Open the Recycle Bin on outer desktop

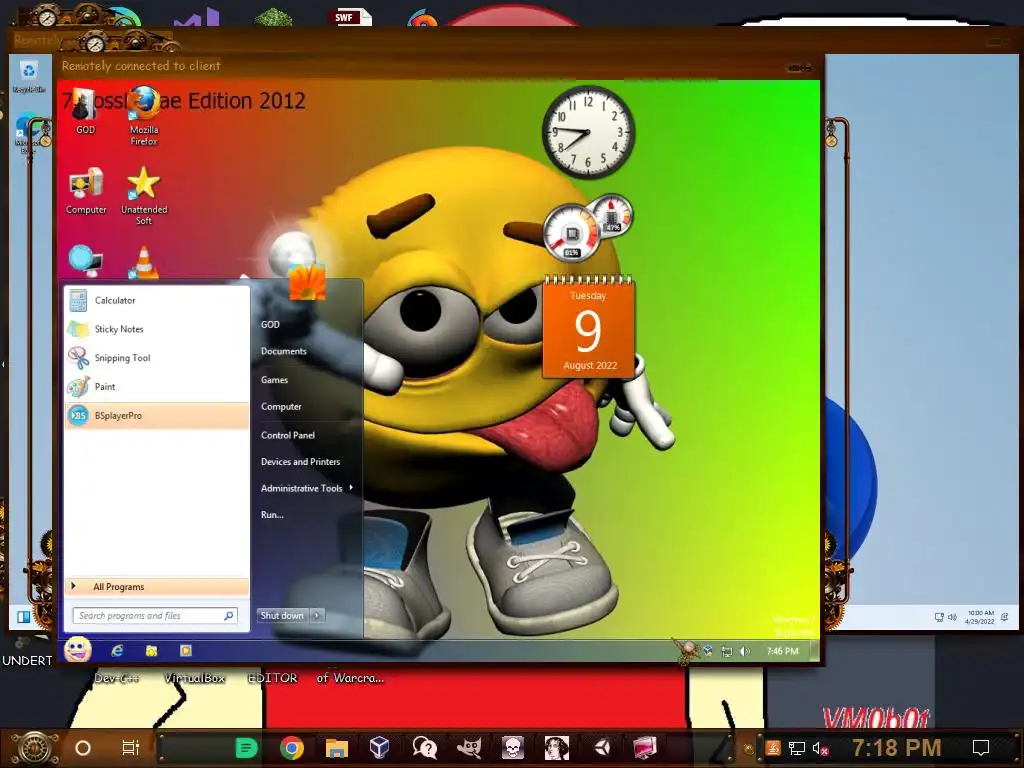tap(29, 76)
